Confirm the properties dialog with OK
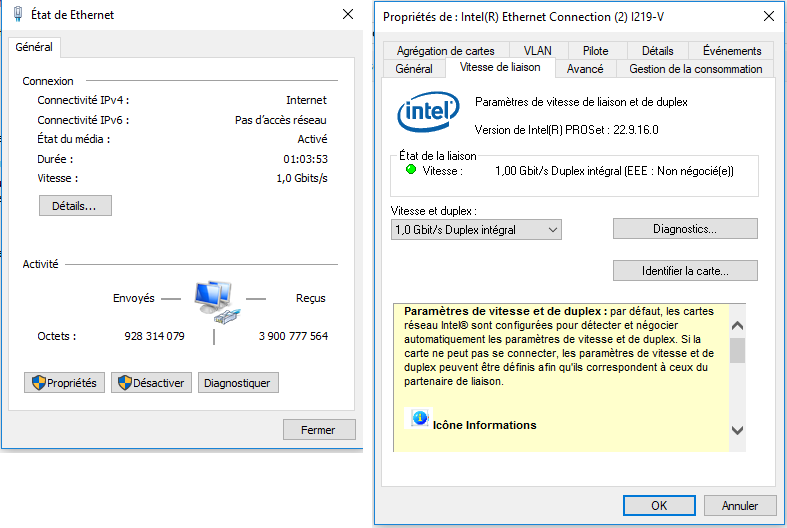Image resolution: width=787 pixels, height=528 pixels. [659, 506]
